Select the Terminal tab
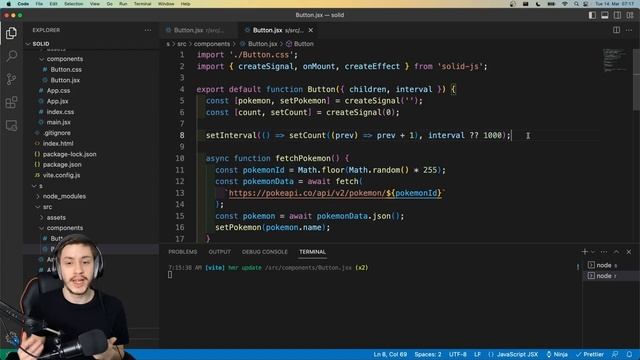640x360 pixels. (x=312, y=252)
